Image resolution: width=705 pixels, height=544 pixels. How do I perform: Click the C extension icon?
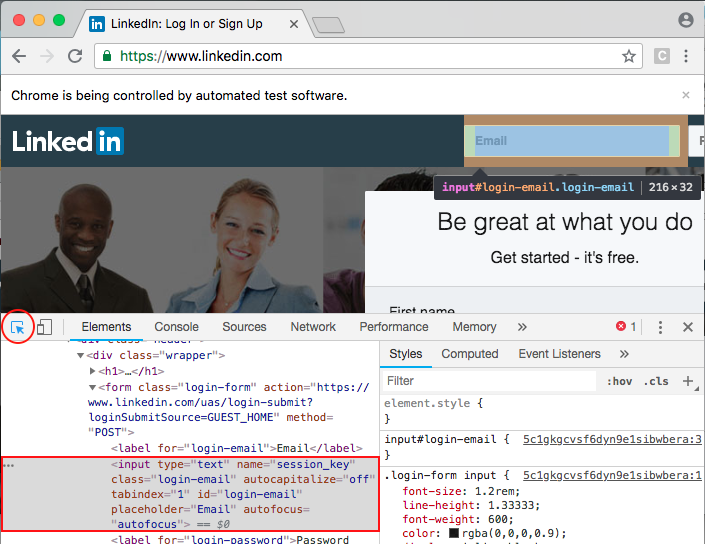(x=661, y=56)
